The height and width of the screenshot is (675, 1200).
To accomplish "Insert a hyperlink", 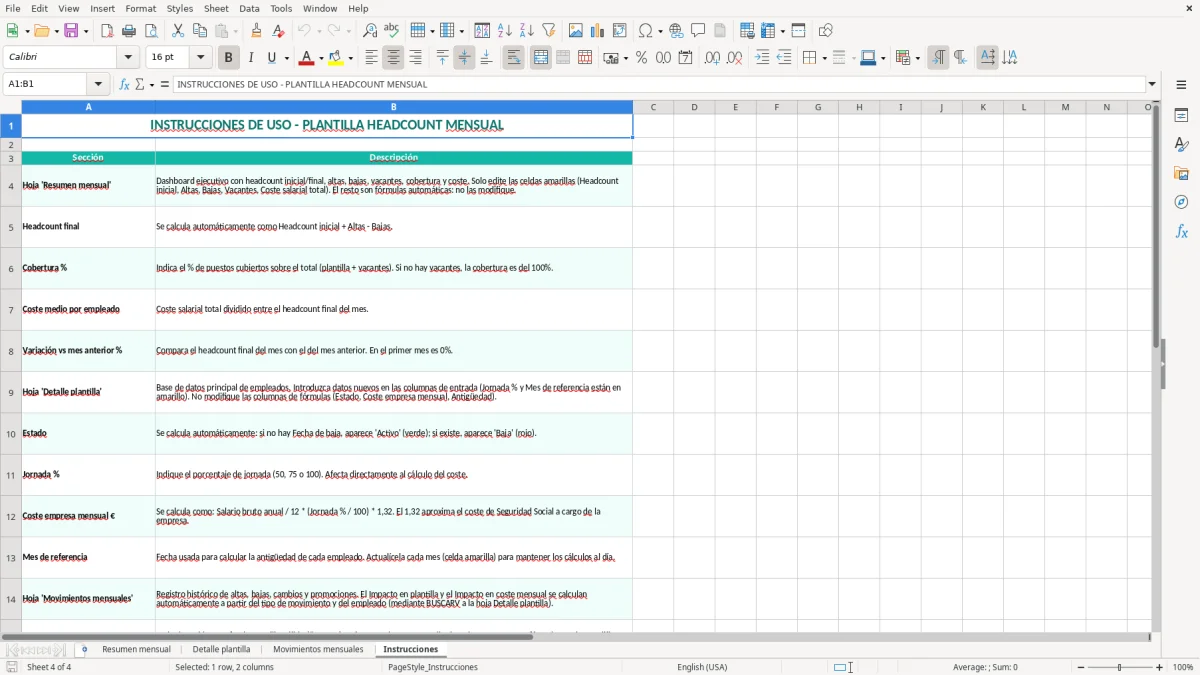I will coord(676,31).
